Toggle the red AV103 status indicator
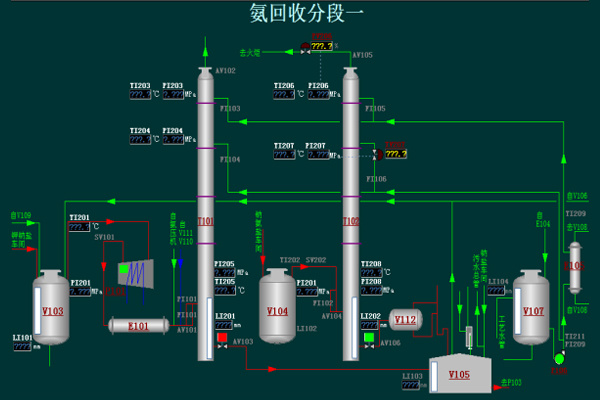The height and width of the screenshot is (400, 600). [222, 337]
